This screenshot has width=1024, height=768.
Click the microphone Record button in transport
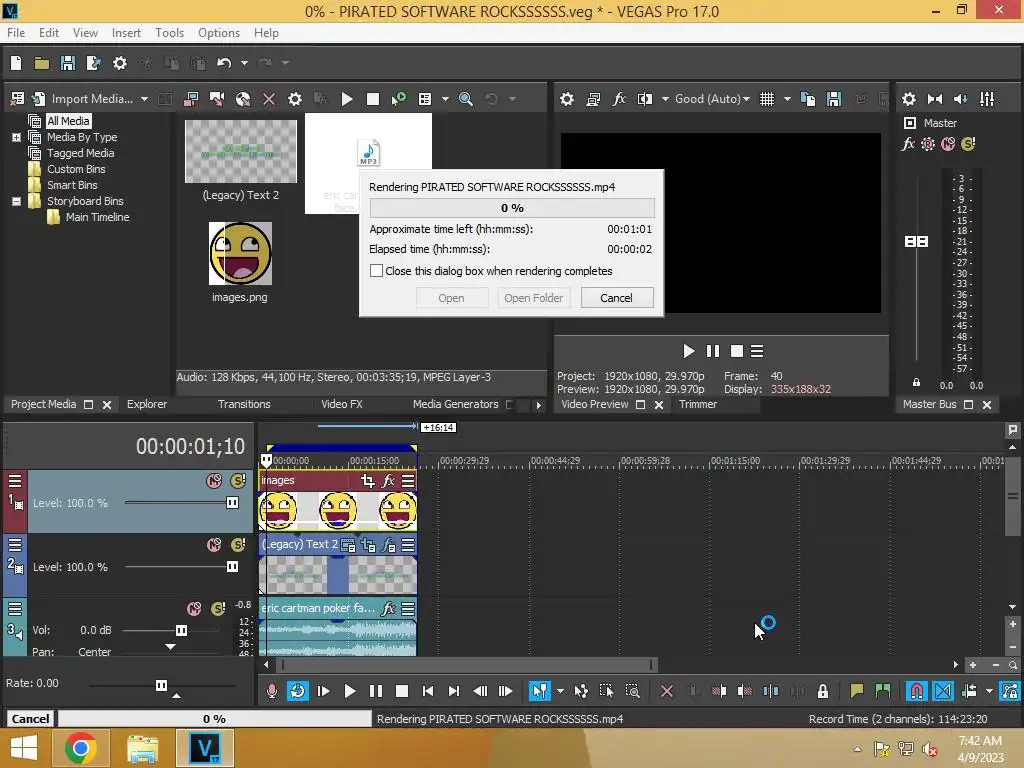(x=272, y=691)
